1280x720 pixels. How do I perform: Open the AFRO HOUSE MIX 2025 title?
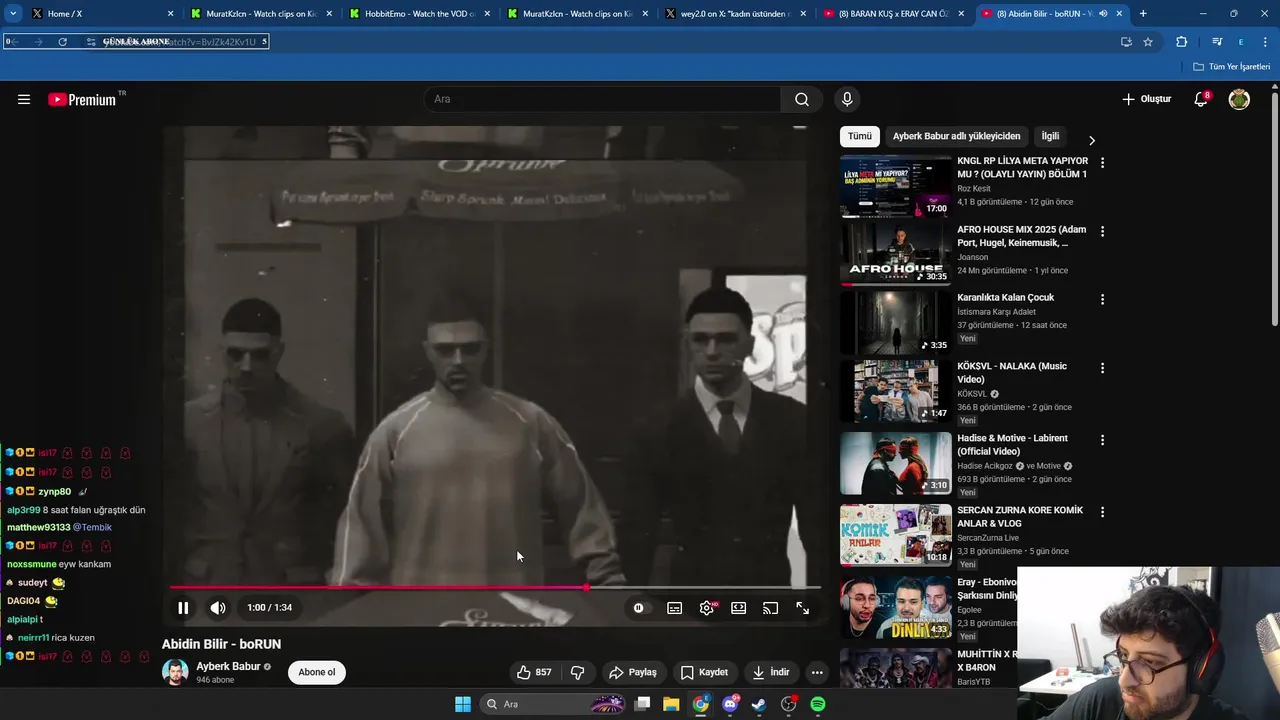point(1021,236)
